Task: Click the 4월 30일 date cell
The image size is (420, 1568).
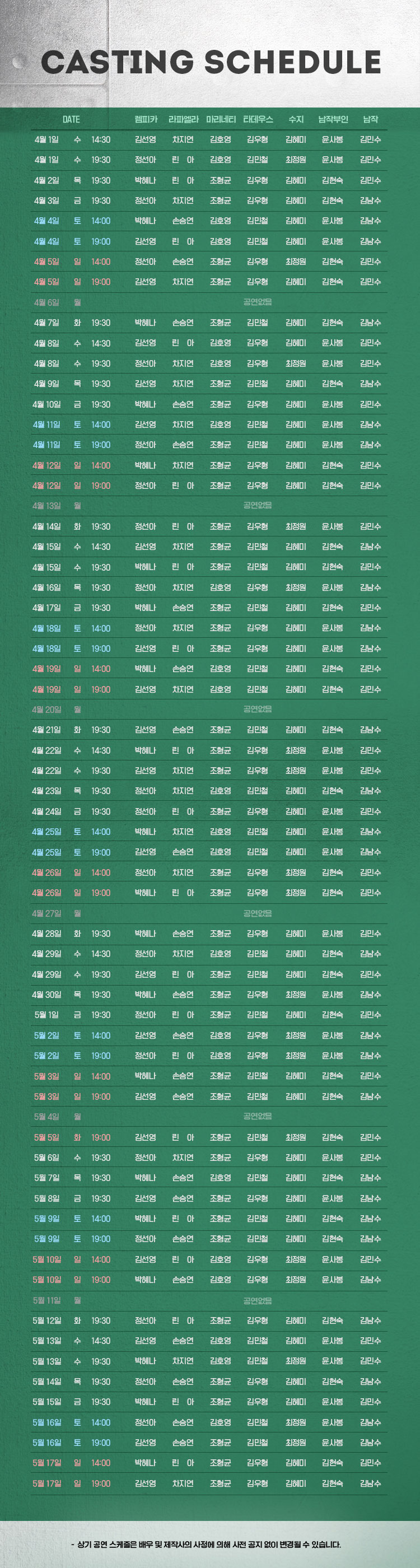Action: coord(46,995)
